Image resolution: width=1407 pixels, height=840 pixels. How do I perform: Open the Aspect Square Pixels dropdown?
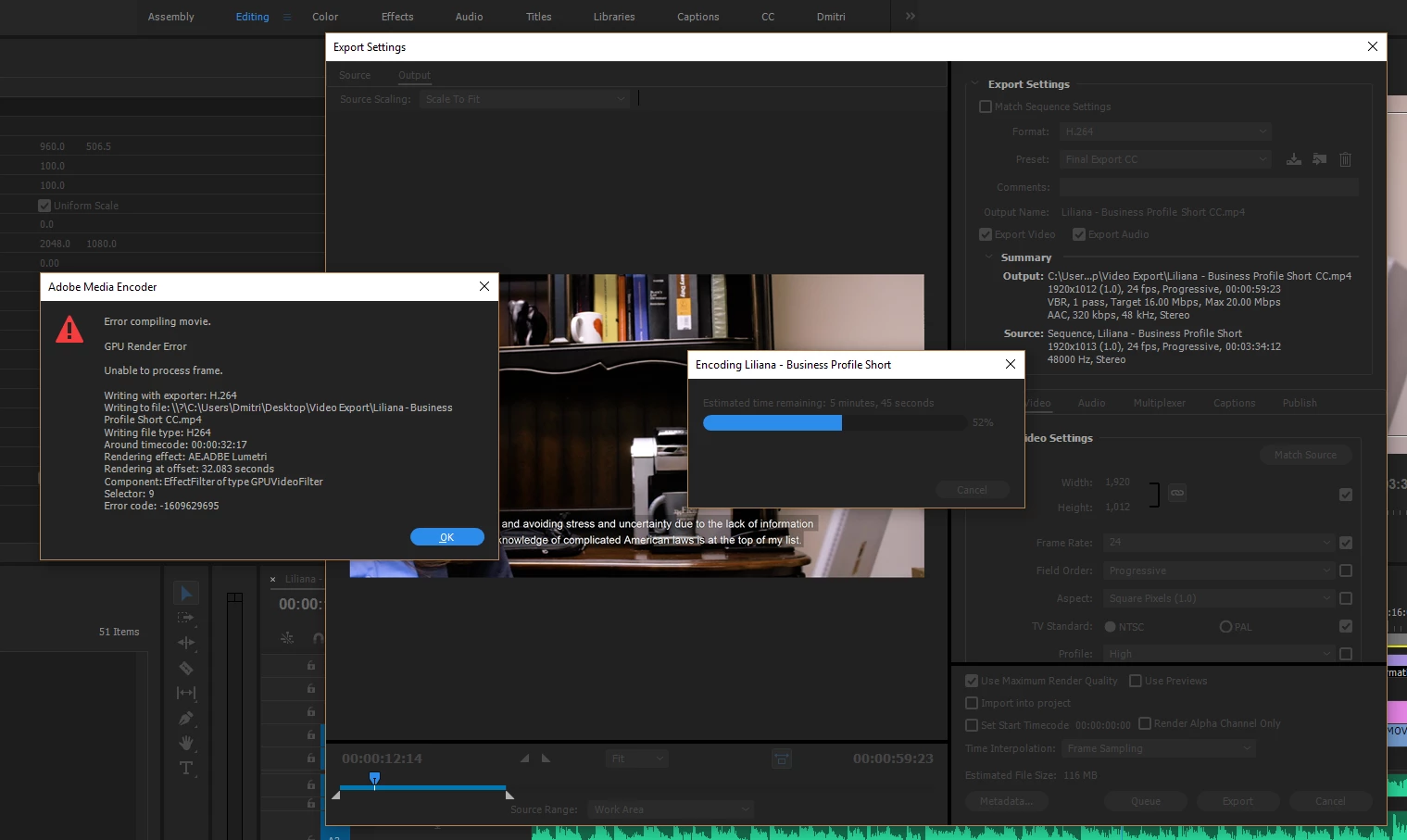pos(1219,598)
